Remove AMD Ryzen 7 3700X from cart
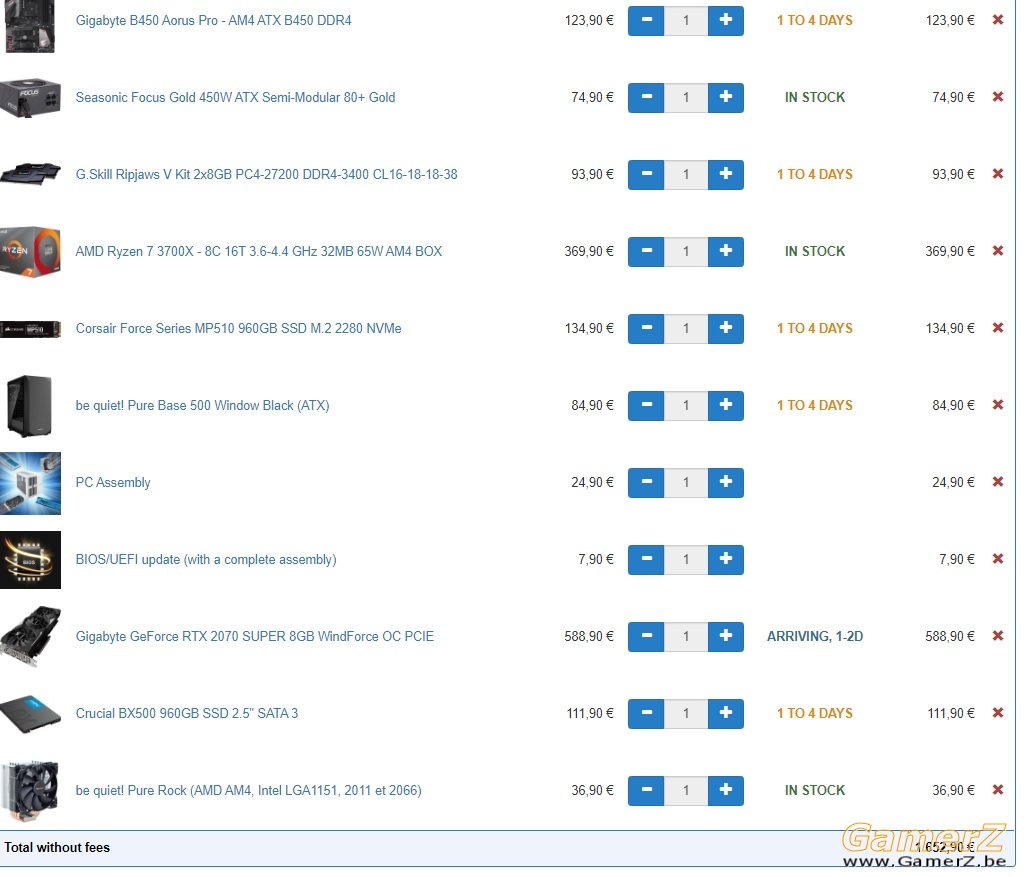The image size is (1027, 877). tap(998, 251)
